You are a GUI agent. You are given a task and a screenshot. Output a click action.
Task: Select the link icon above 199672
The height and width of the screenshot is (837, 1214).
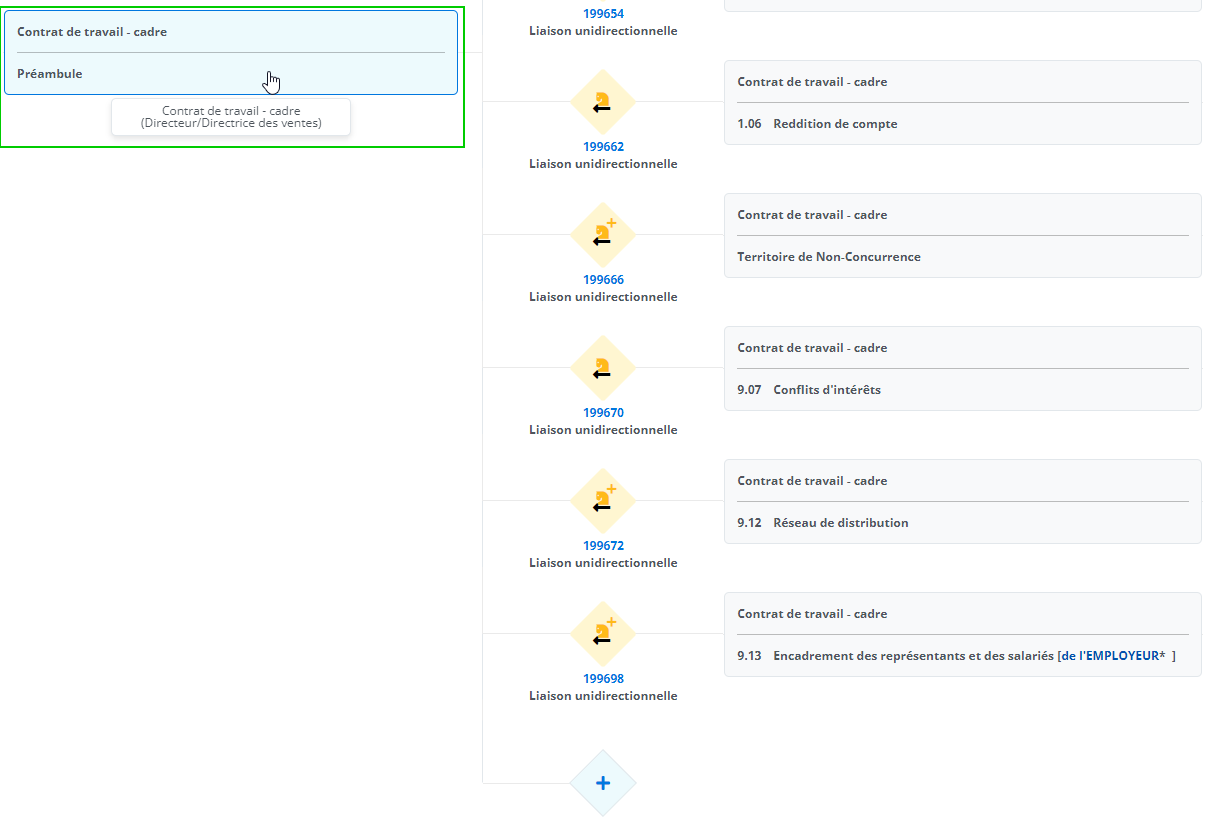pyautogui.click(x=603, y=501)
